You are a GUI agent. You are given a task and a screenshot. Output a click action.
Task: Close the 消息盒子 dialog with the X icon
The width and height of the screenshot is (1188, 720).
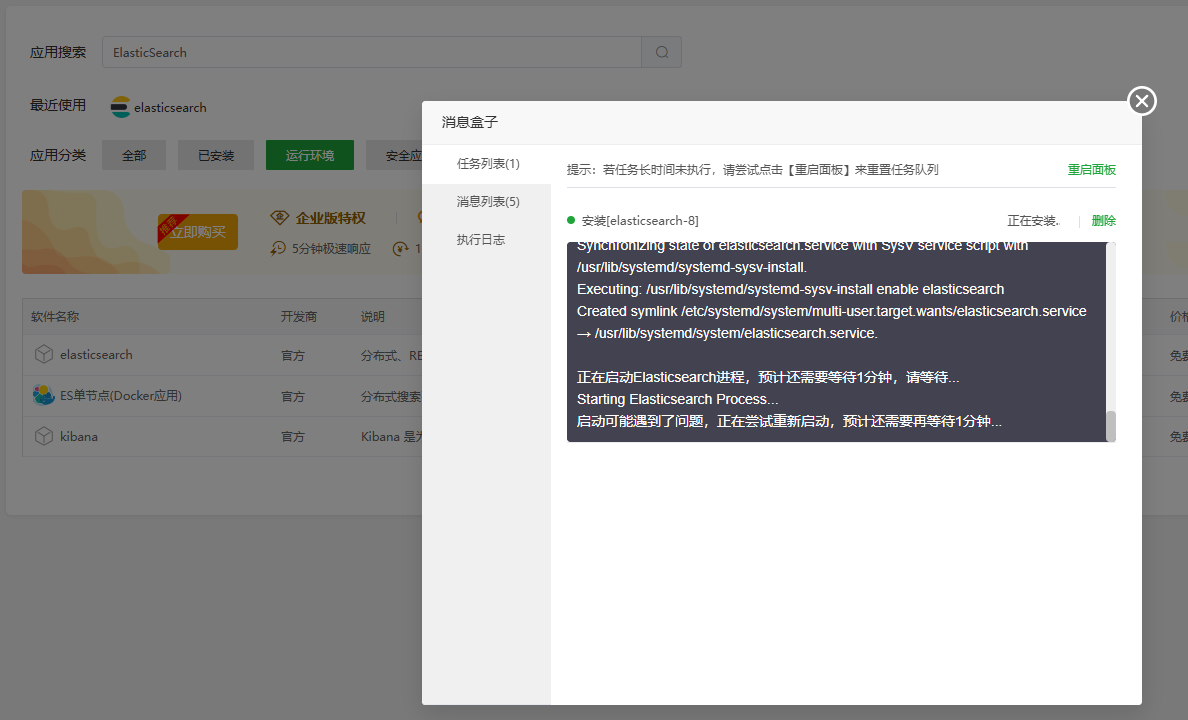(1142, 101)
